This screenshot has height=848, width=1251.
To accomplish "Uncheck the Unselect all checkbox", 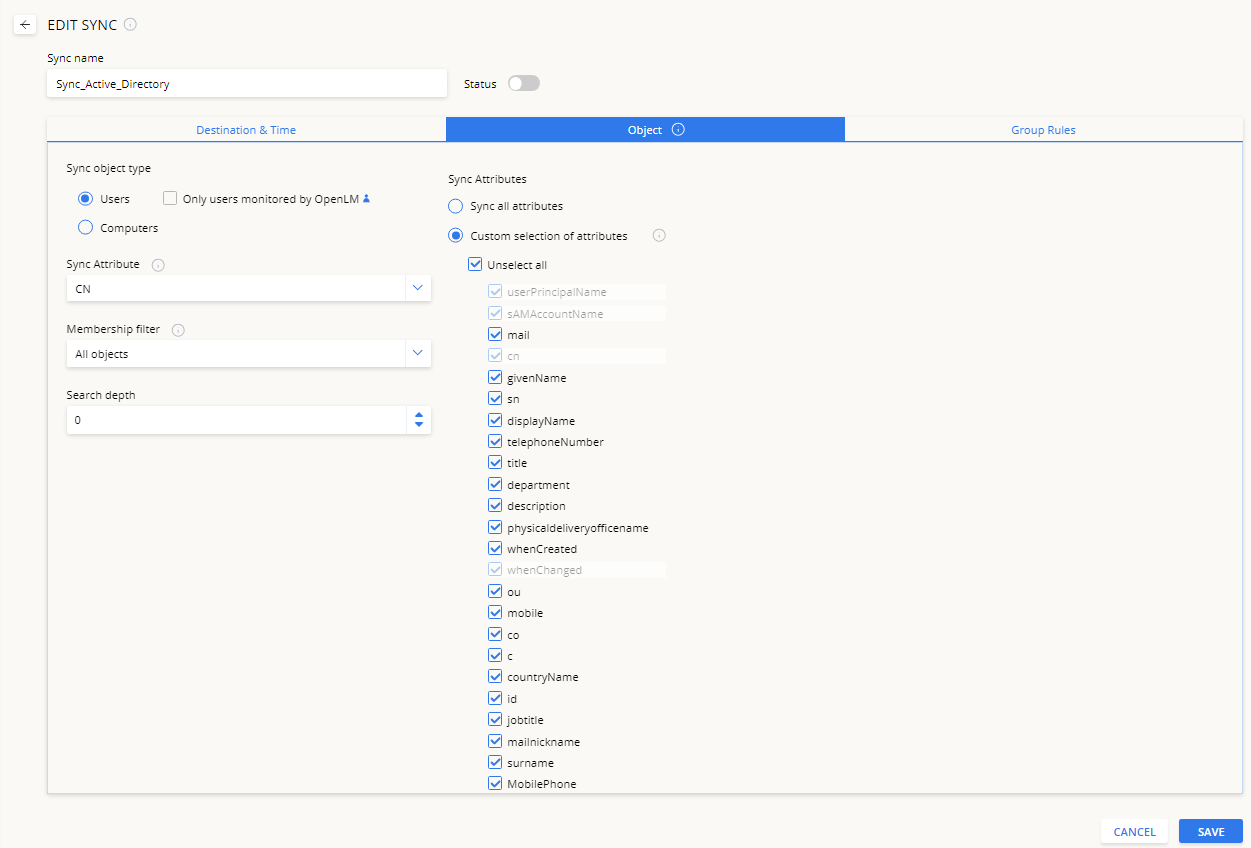I will [475, 265].
